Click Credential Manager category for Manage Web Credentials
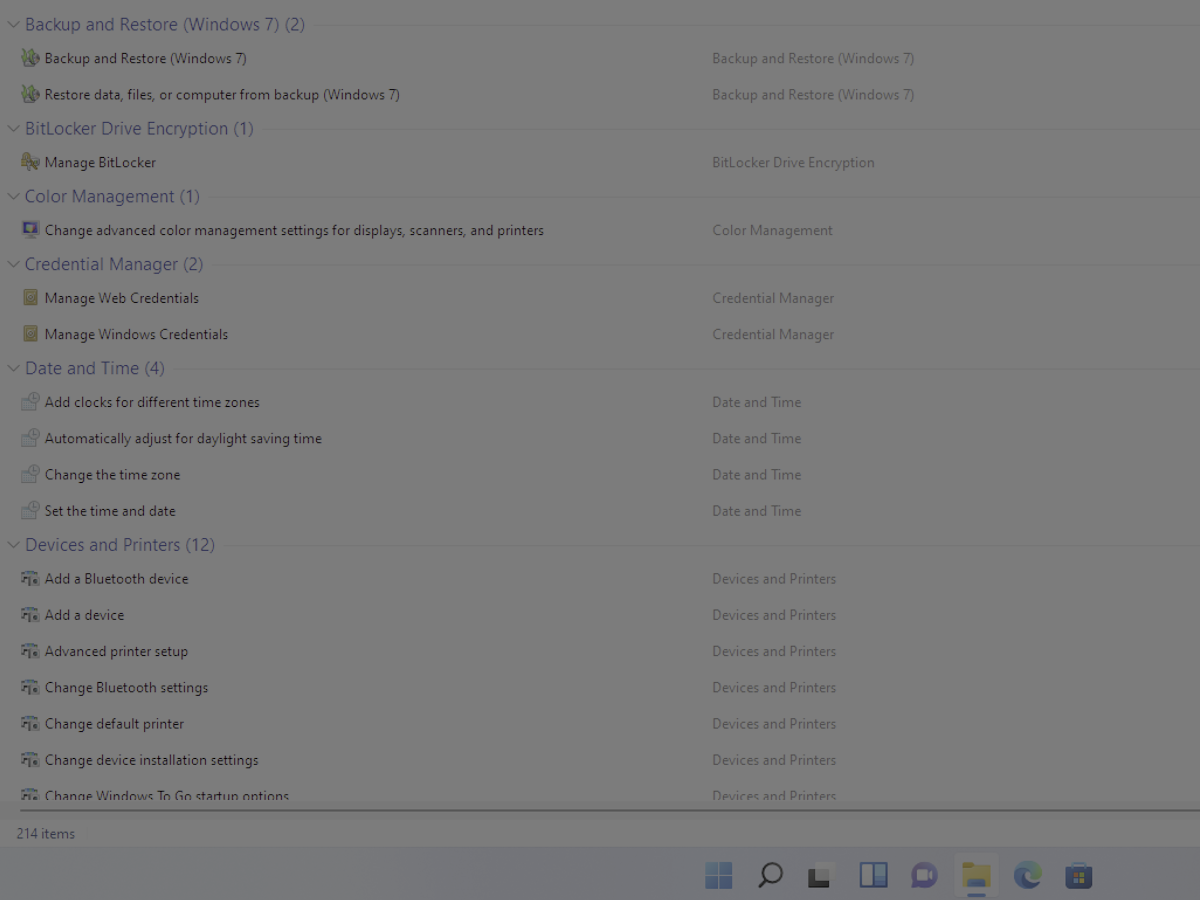This screenshot has width=1200, height=900. 773,298
